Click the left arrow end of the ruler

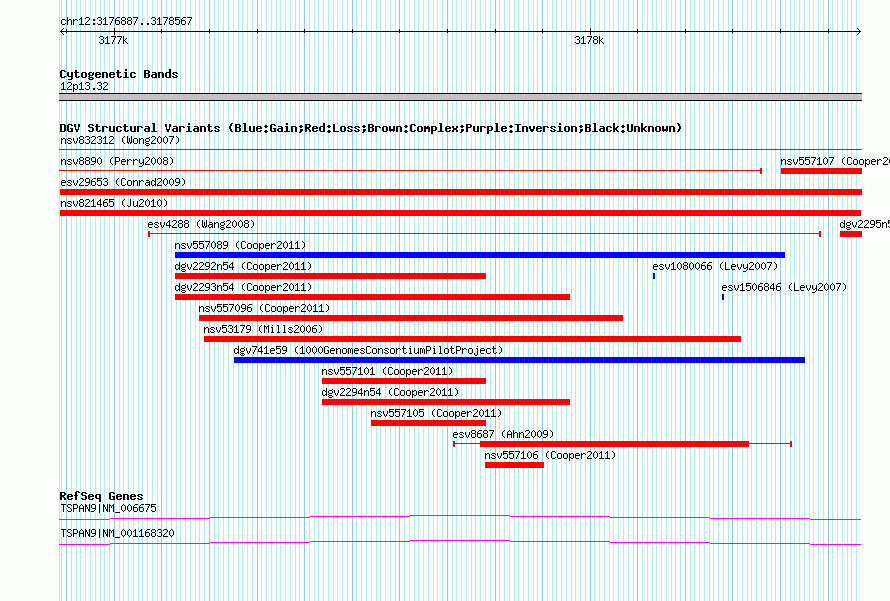[62, 31]
